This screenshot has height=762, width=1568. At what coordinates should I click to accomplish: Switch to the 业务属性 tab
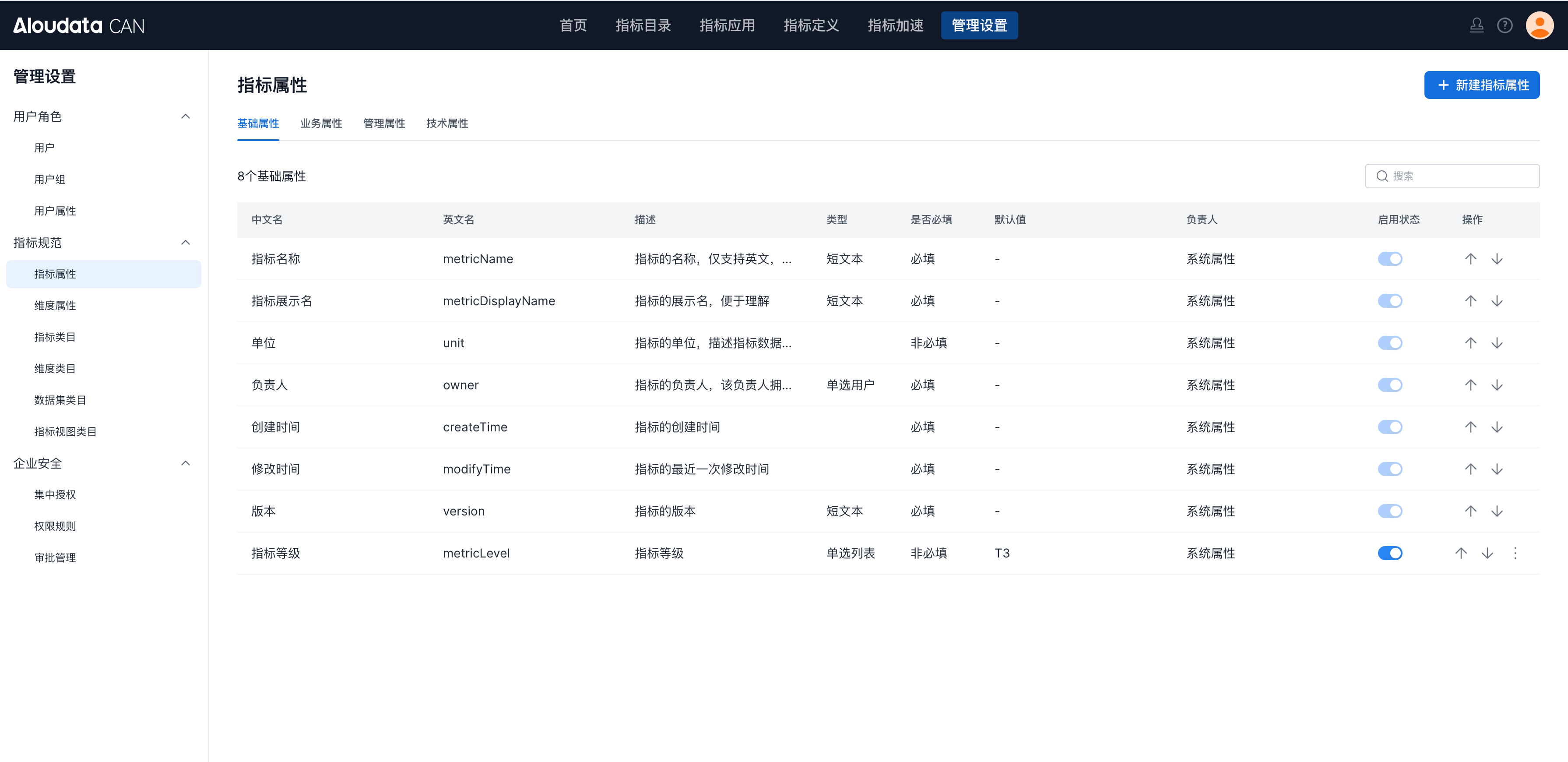(321, 123)
